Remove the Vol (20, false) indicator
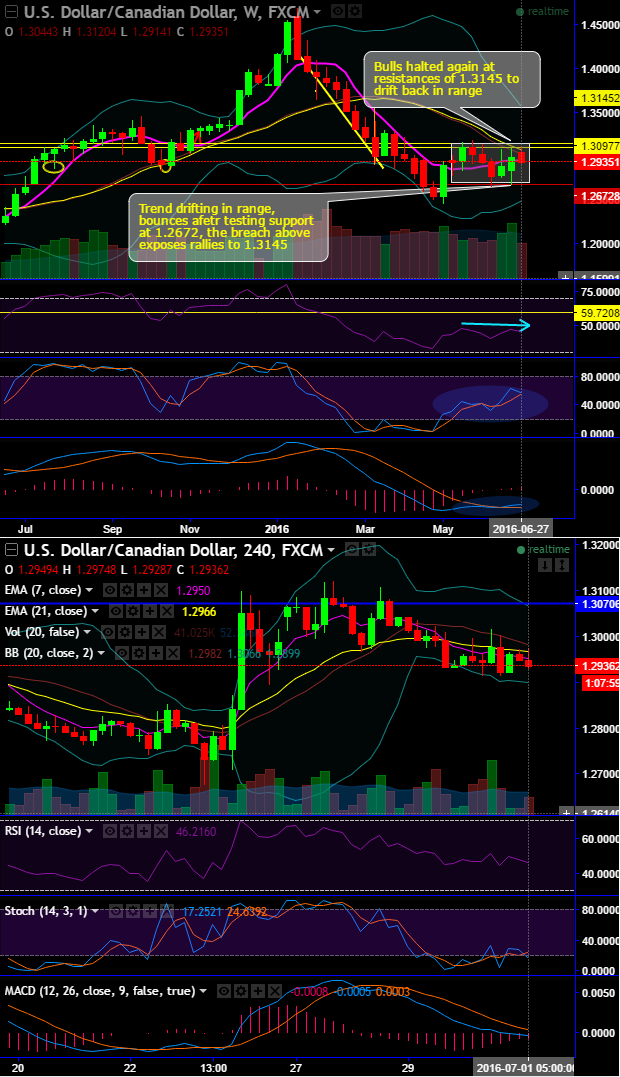This screenshot has width=620, height=1077. [159, 632]
